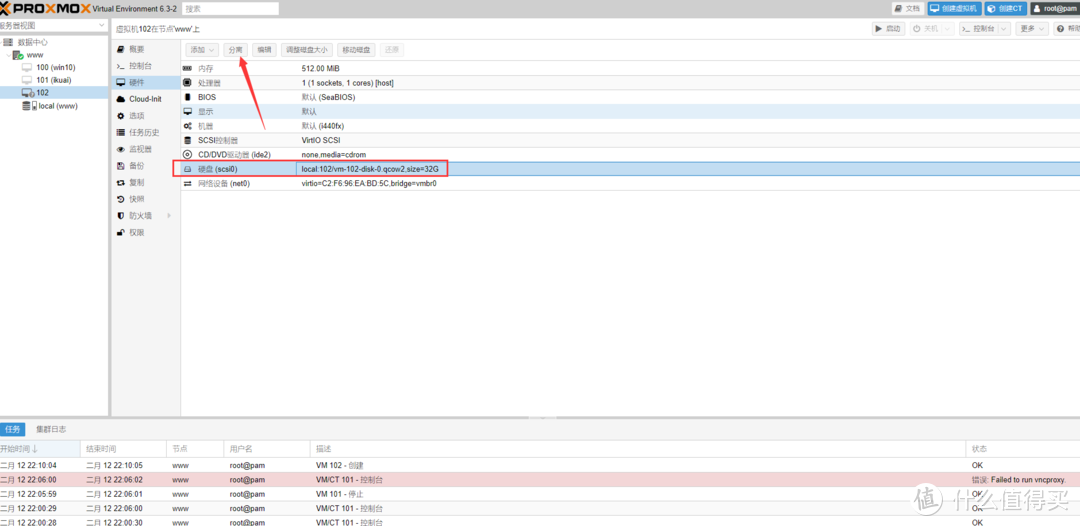Open 快照 (Snapshots) history icon
The height and width of the screenshot is (526, 1080).
click(121, 199)
